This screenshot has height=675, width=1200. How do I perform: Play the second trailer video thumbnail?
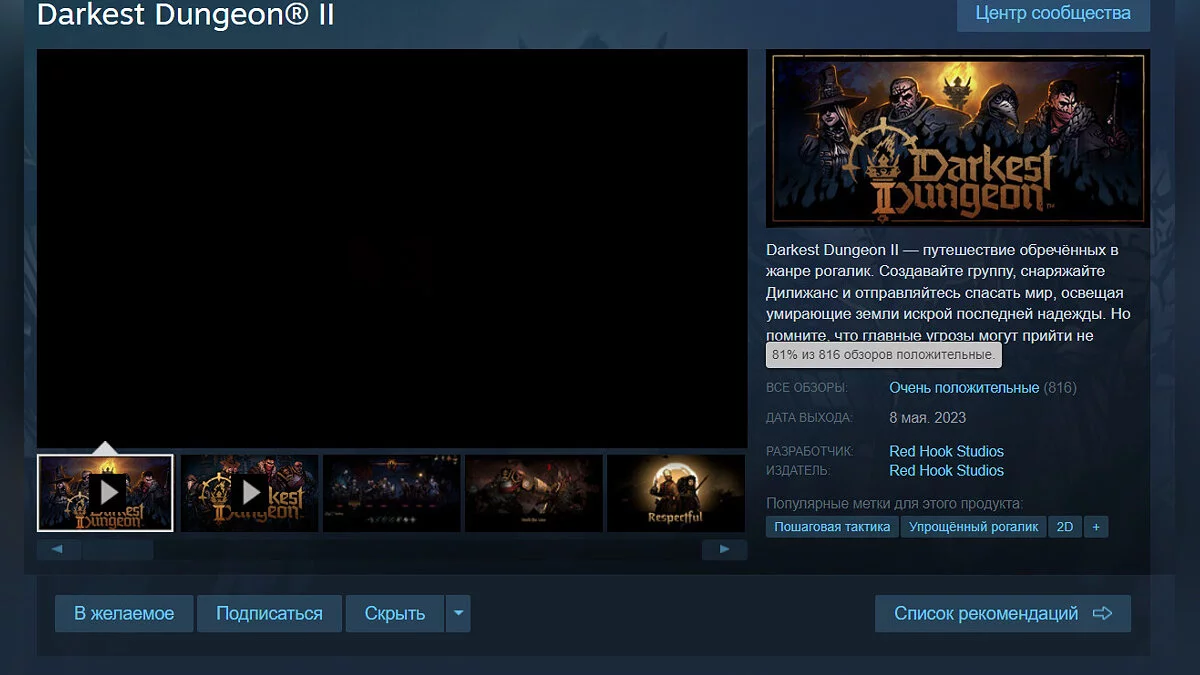click(249, 492)
